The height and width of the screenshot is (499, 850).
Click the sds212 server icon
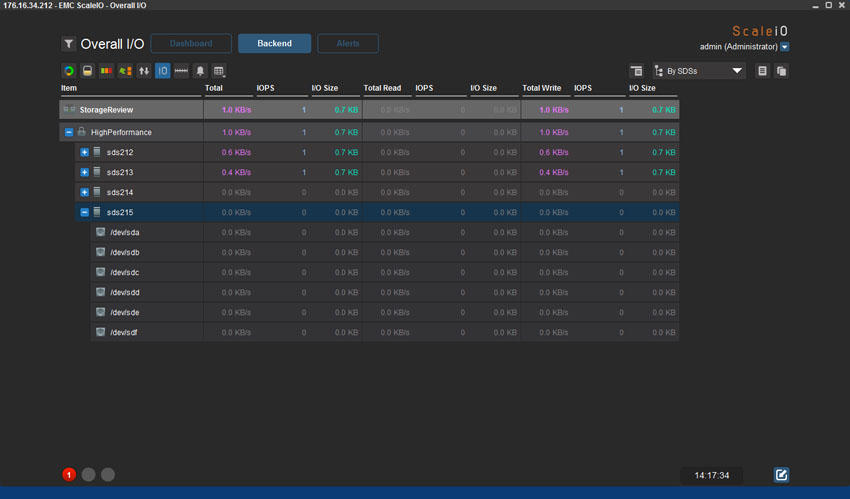click(97, 152)
